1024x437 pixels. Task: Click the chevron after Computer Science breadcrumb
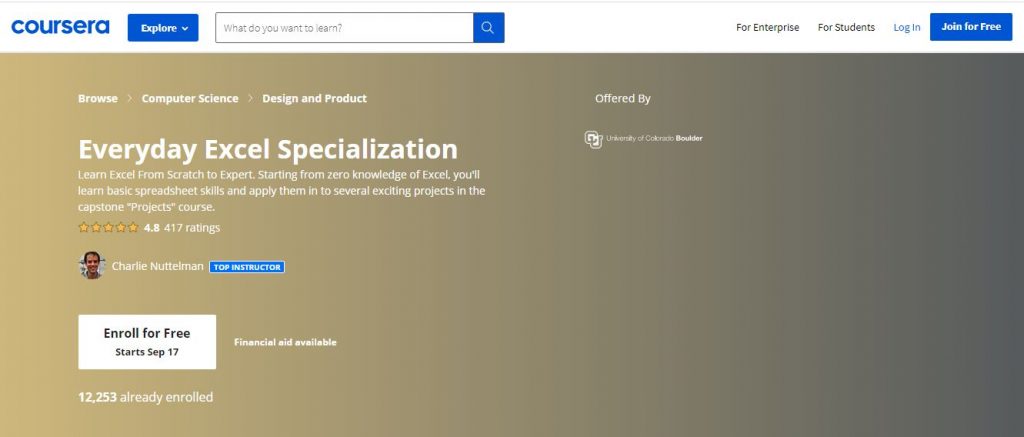pos(250,99)
